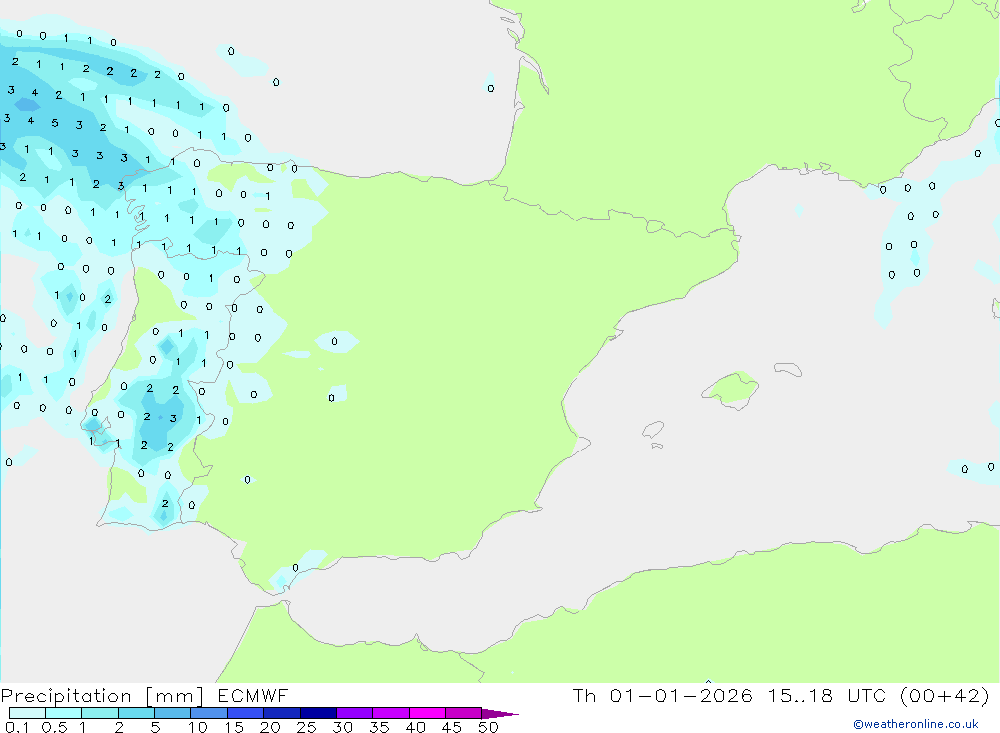Click the legend scale label "50"
This screenshot has width=1000, height=733.
point(488,727)
